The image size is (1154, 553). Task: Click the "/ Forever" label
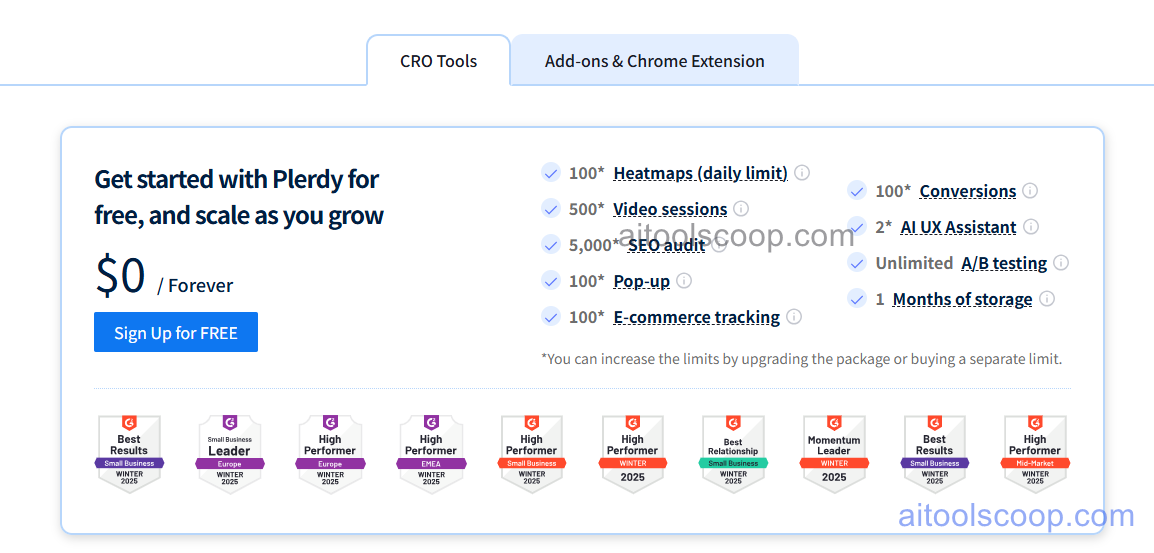pyautogui.click(x=195, y=286)
